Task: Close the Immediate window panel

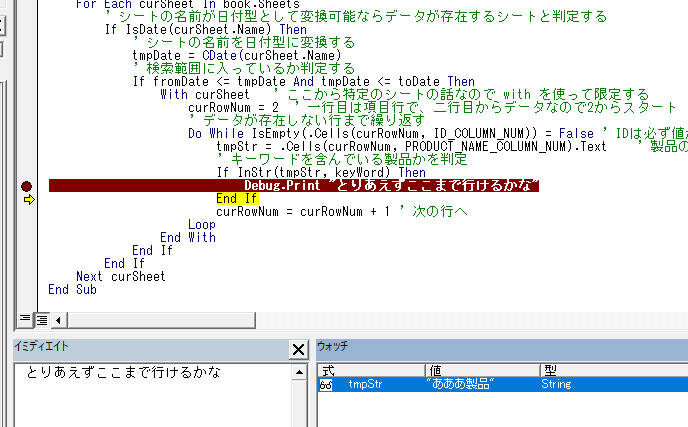Action: point(298,350)
